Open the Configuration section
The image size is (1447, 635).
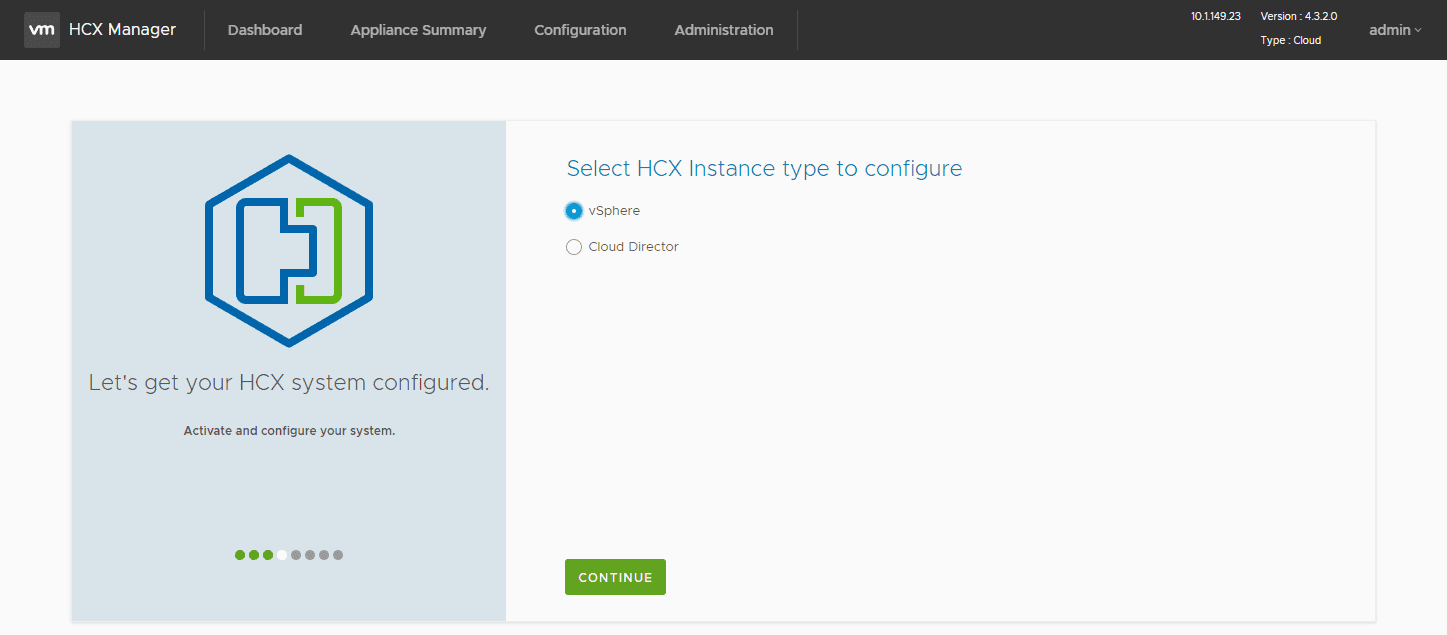coord(580,30)
